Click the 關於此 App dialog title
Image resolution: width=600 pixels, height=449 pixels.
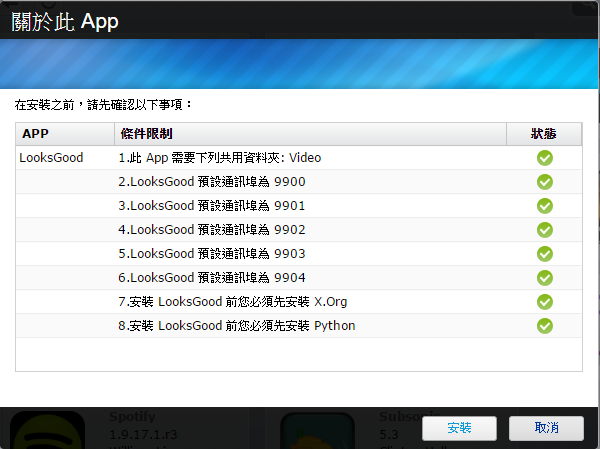65,21
